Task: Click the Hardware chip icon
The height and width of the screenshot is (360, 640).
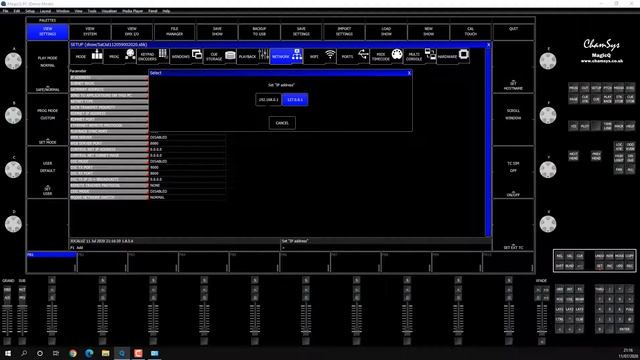Action: pyautogui.click(x=464, y=54)
